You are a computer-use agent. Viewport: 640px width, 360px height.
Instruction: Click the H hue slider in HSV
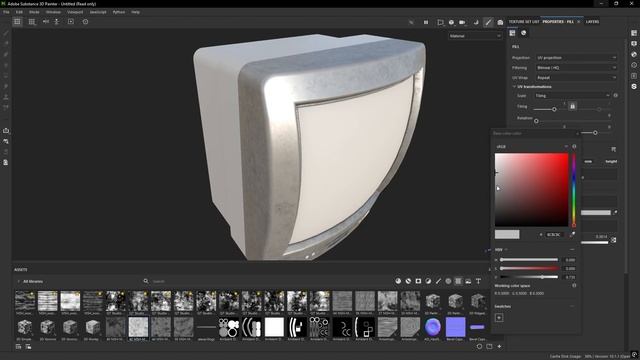coord(529,260)
